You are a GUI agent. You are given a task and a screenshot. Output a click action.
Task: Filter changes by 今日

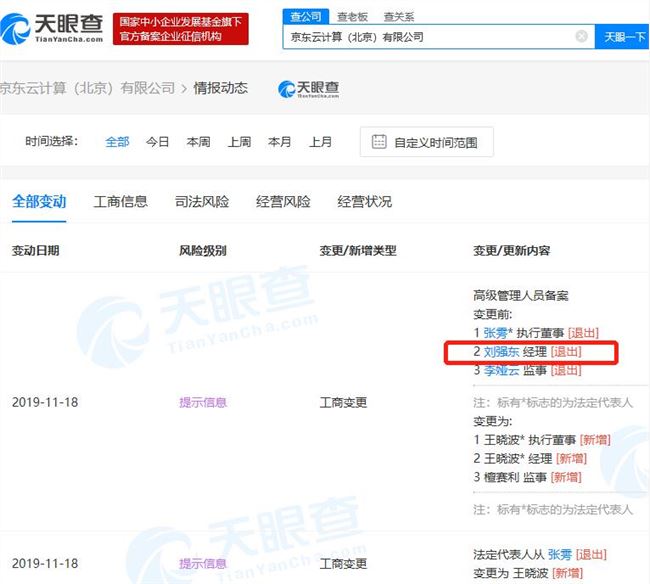[x=158, y=142]
